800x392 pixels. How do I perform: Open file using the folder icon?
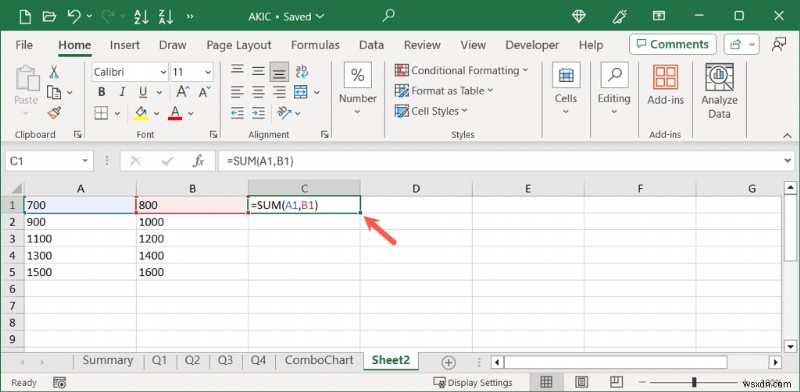[x=49, y=16]
